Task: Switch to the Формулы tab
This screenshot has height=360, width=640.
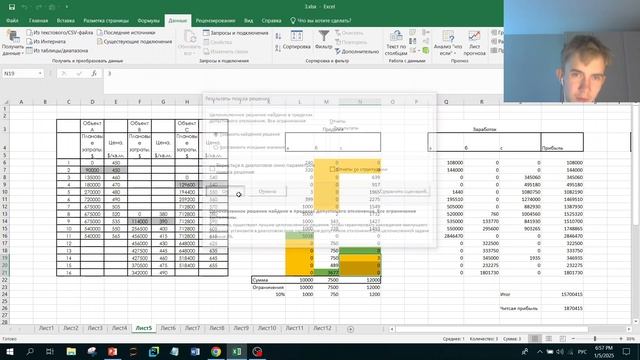Action: point(149,20)
